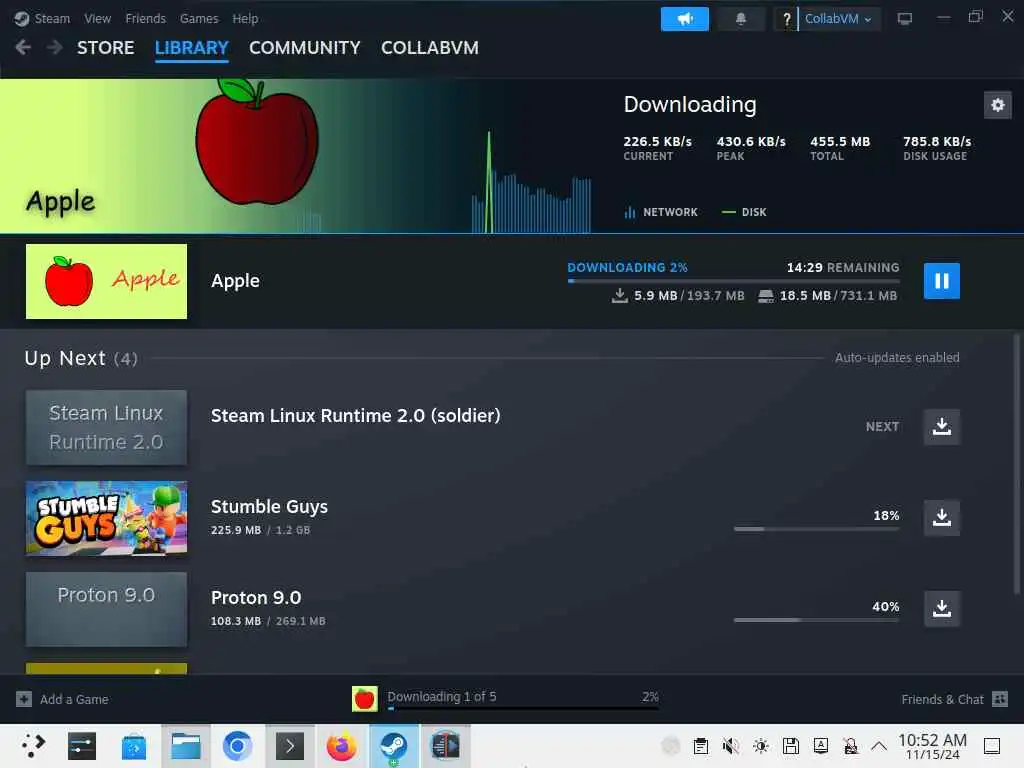Start the Stumble Guys download
This screenshot has width=1024, height=768.
[x=941, y=517]
